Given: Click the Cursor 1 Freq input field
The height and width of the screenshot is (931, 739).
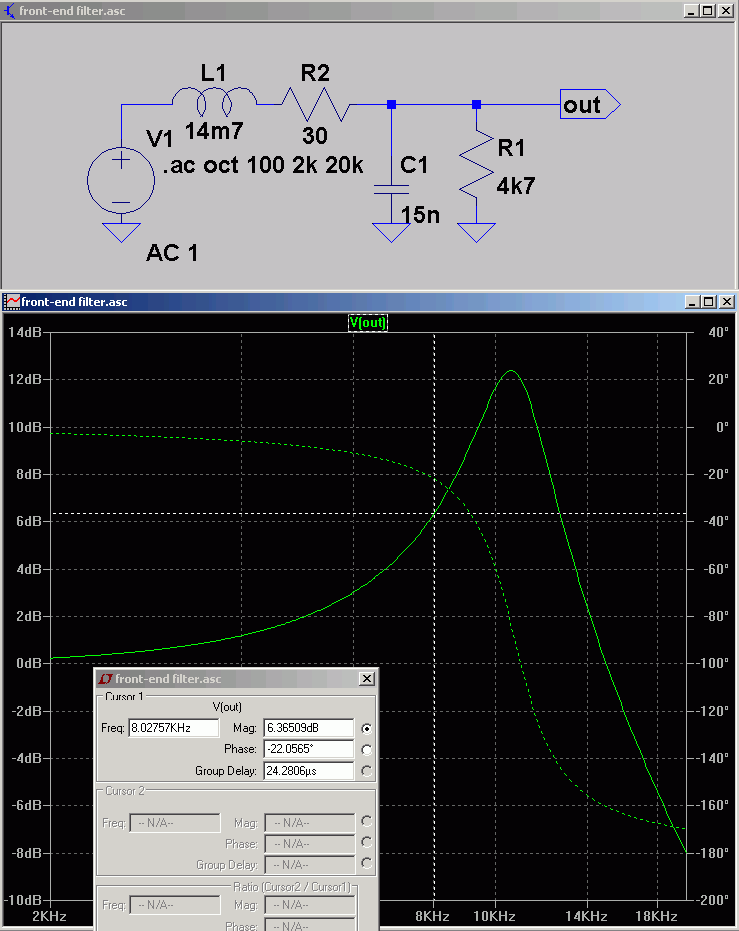Looking at the screenshot, I should click(174, 728).
